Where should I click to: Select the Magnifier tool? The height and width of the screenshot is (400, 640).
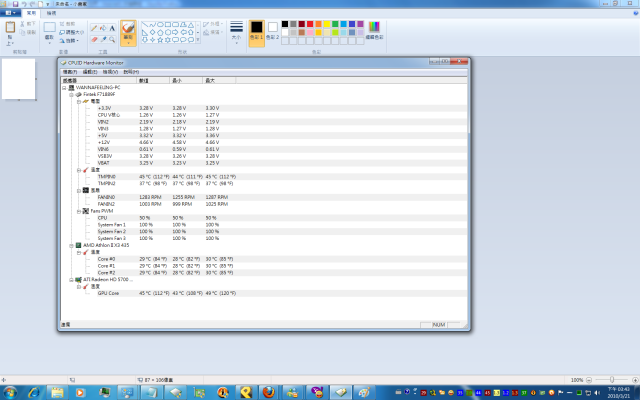click(x=112, y=39)
